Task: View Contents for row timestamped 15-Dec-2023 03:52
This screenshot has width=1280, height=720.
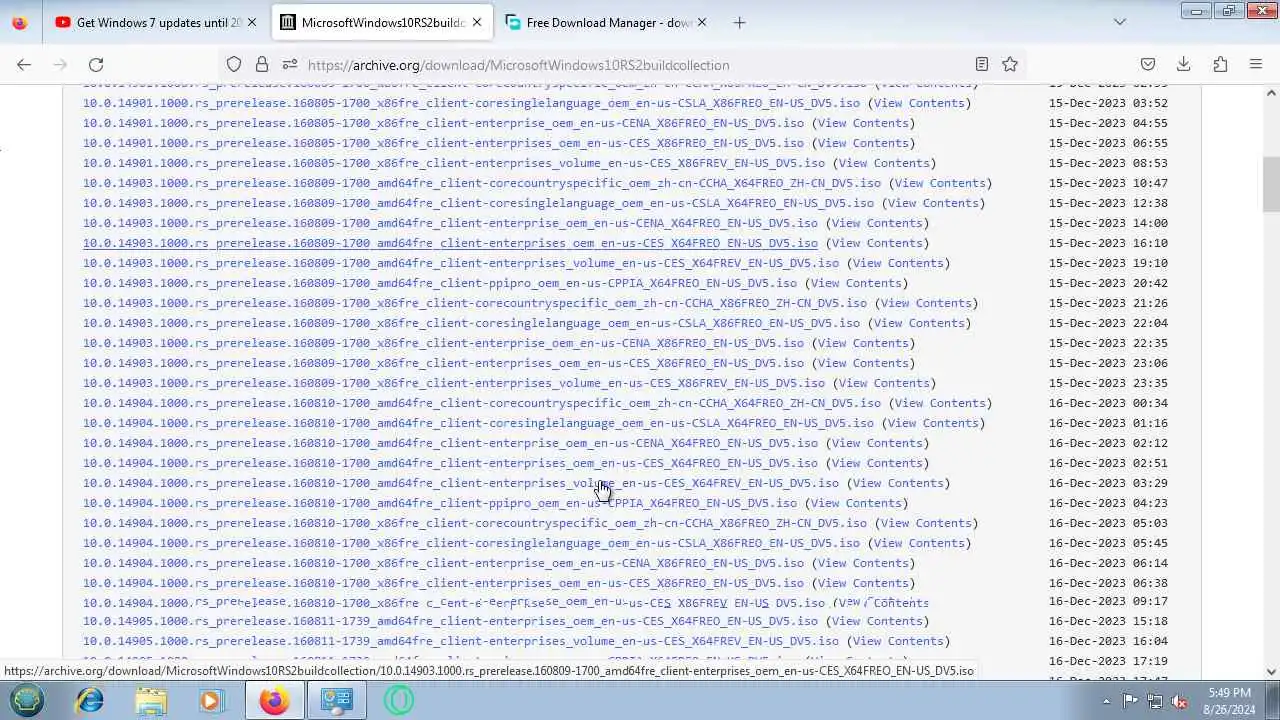Action: pos(918,103)
